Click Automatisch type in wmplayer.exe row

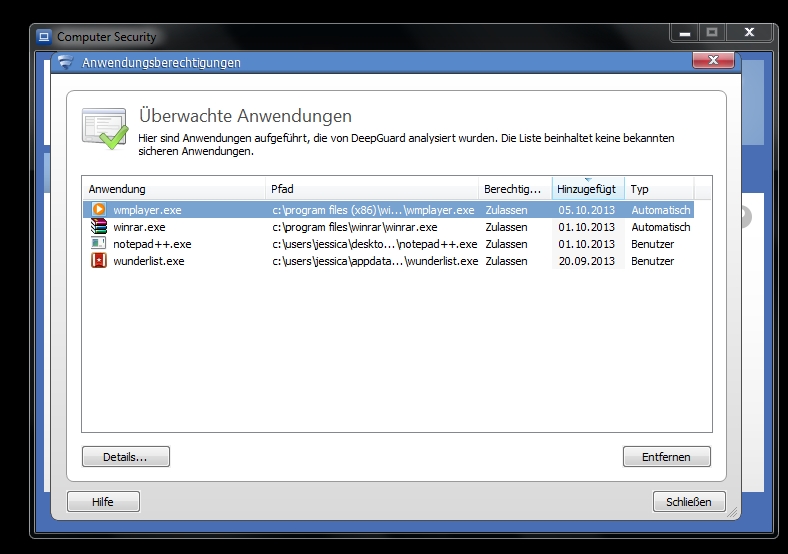point(661,210)
